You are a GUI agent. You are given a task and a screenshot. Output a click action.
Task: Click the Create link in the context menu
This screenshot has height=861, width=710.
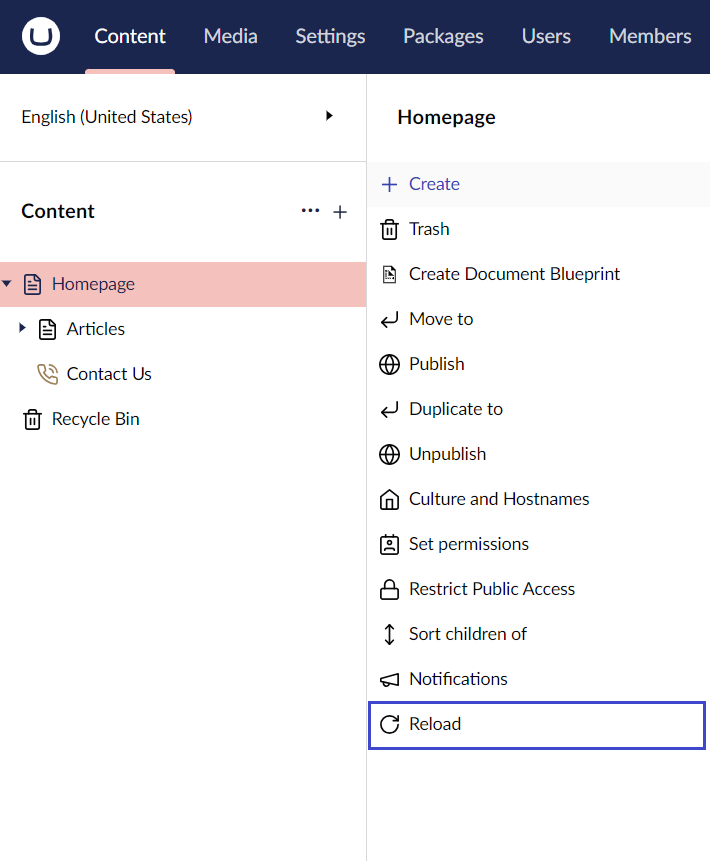click(434, 184)
